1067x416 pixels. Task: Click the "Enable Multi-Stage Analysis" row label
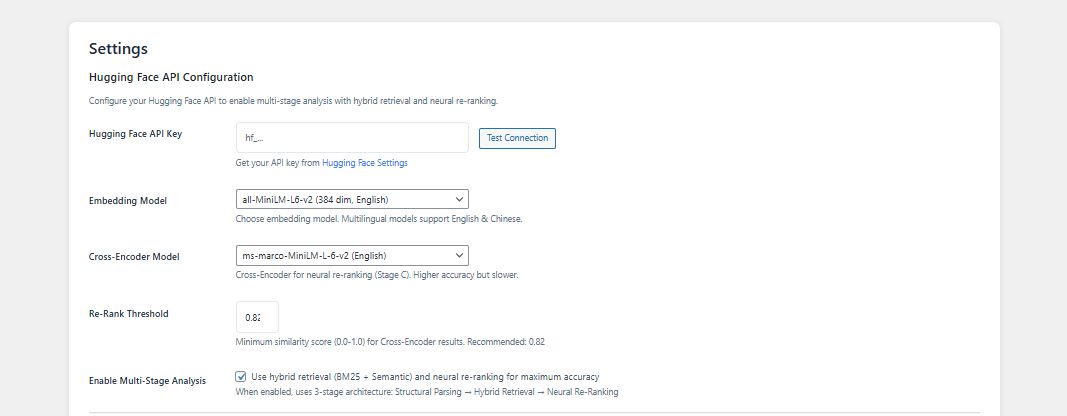coord(147,381)
